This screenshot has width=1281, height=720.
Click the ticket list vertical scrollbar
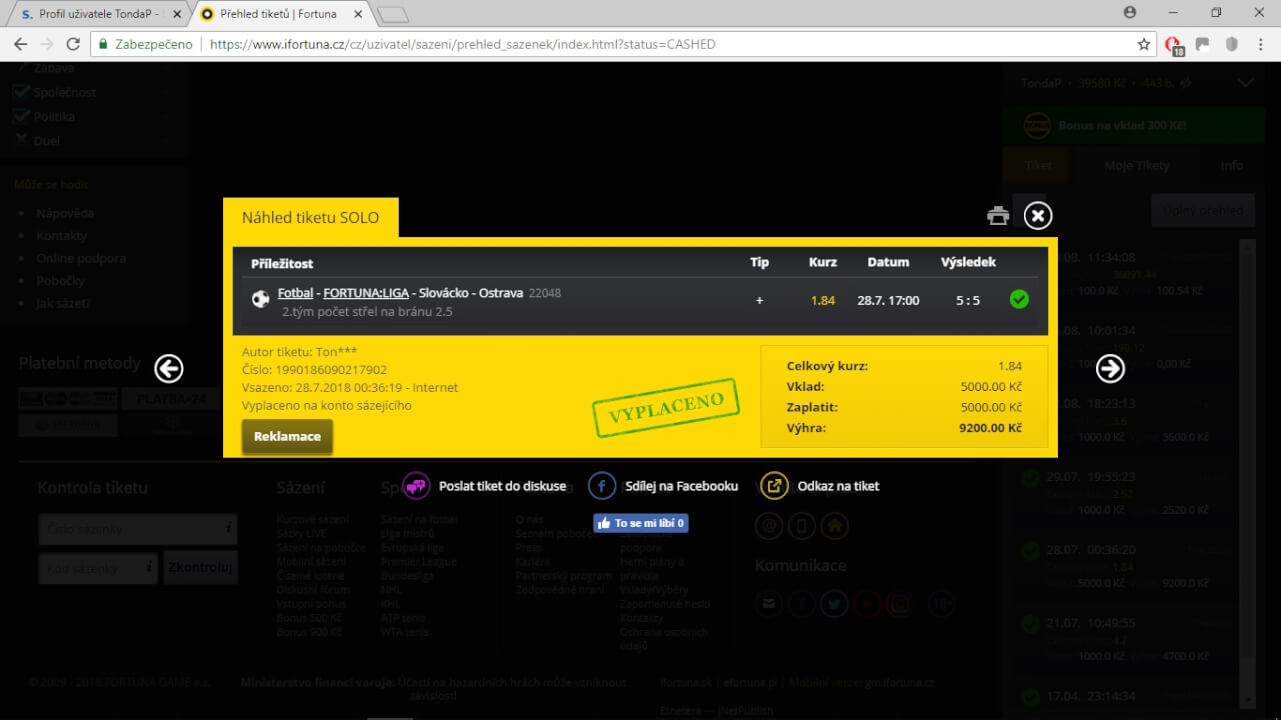1246,470
